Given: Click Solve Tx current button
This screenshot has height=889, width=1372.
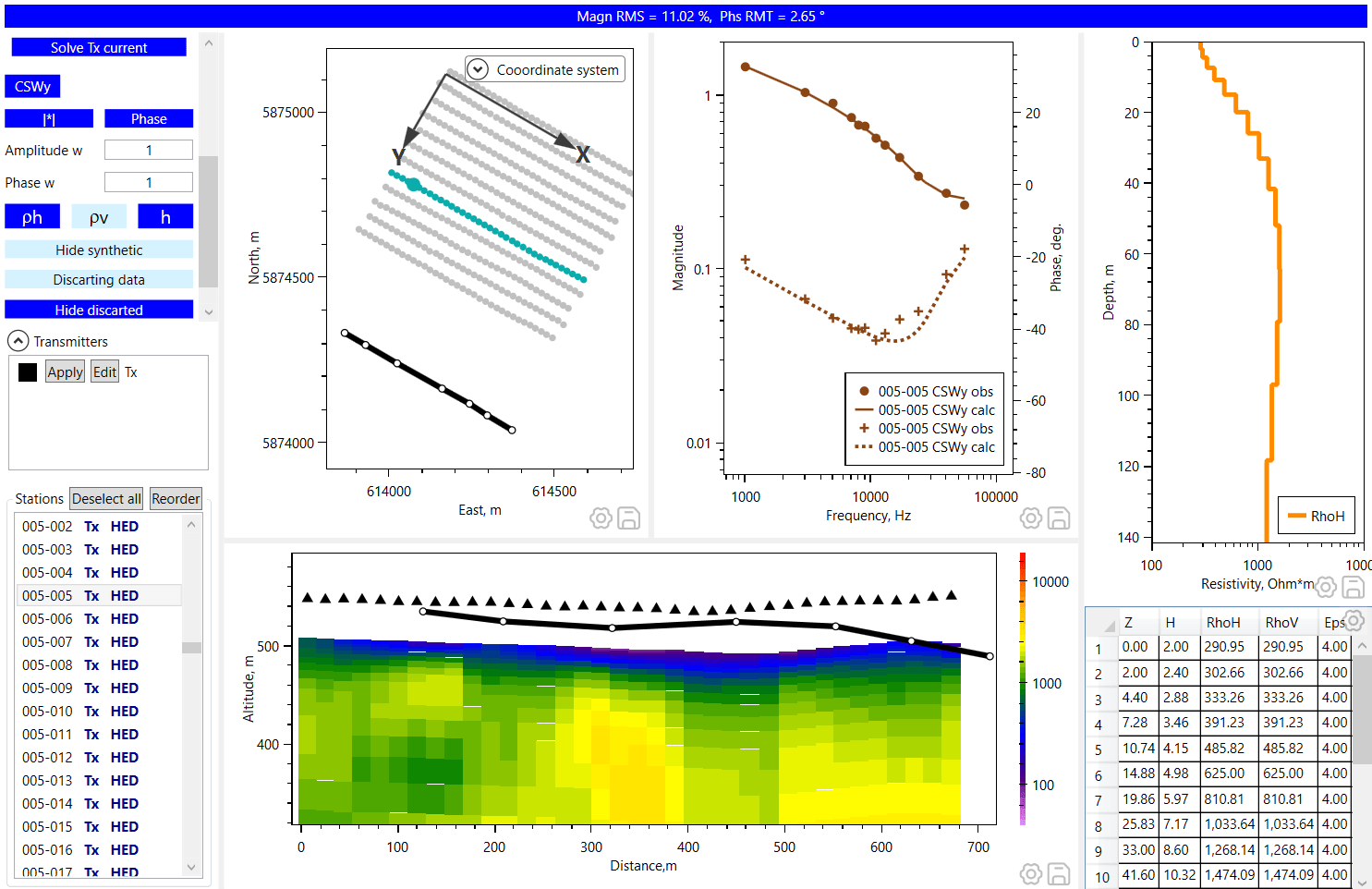Looking at the screenshot, I should click(x=99, y=47).
